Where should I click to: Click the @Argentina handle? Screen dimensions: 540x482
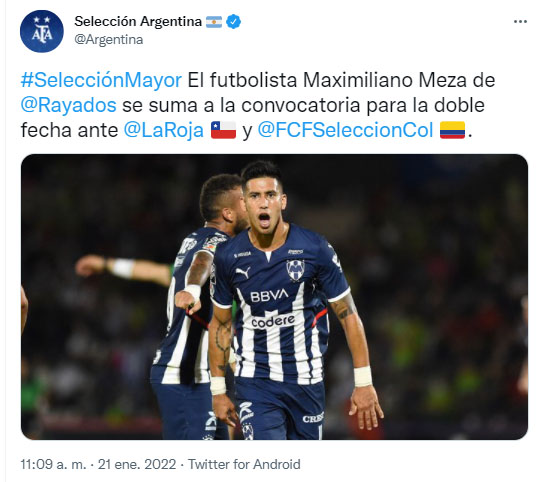tap(109, 40)
